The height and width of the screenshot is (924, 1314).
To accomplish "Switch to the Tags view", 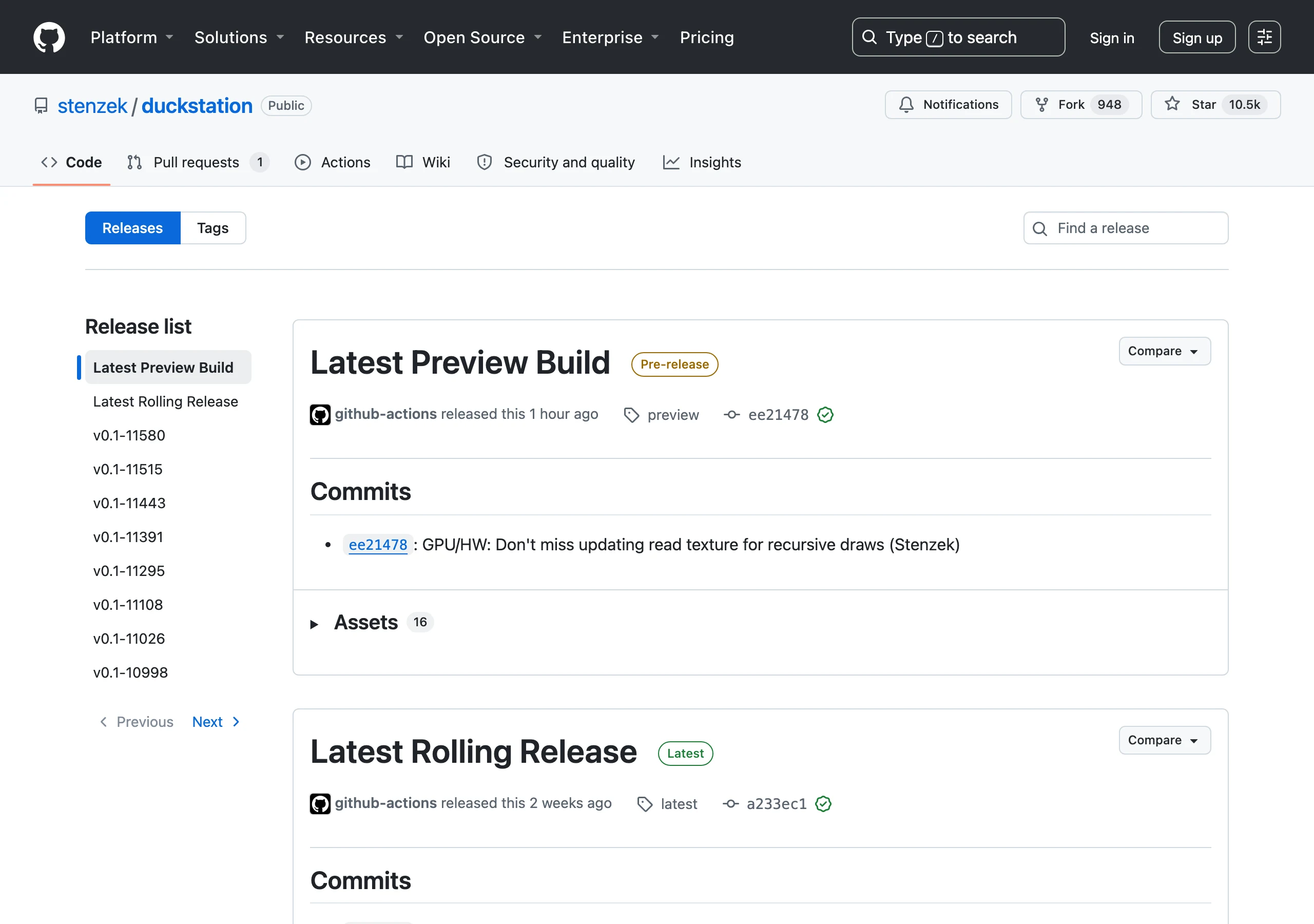I will coord(213,228).
